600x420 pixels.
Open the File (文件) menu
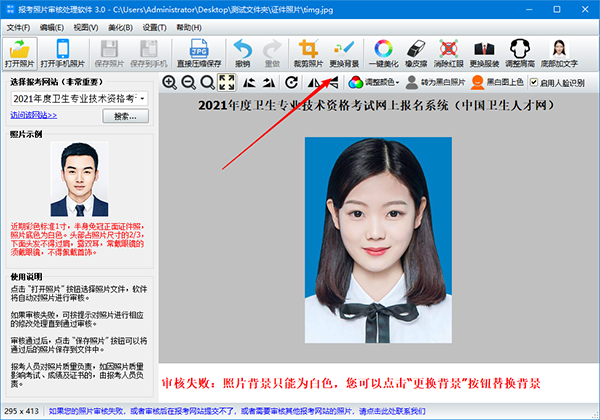pyautogui.click(x=18, y=27)
